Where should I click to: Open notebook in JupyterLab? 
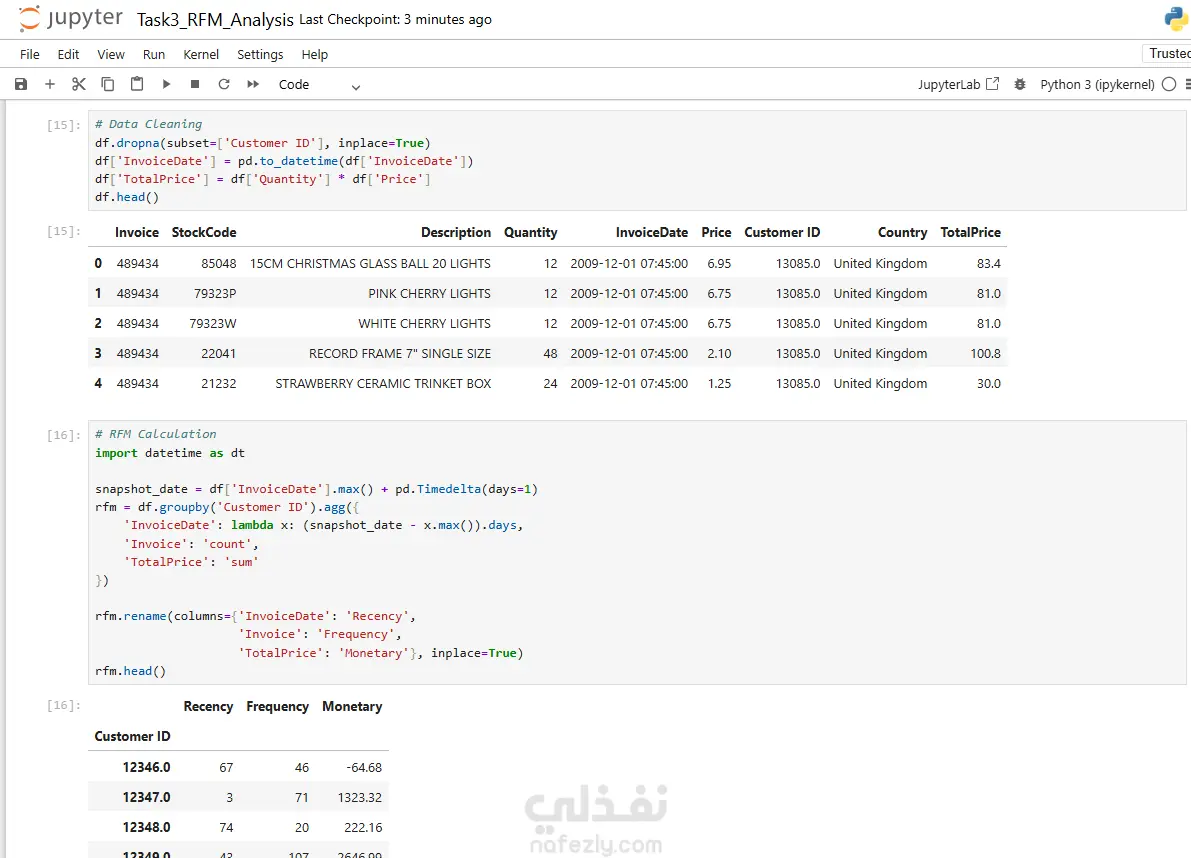point(958,85)
